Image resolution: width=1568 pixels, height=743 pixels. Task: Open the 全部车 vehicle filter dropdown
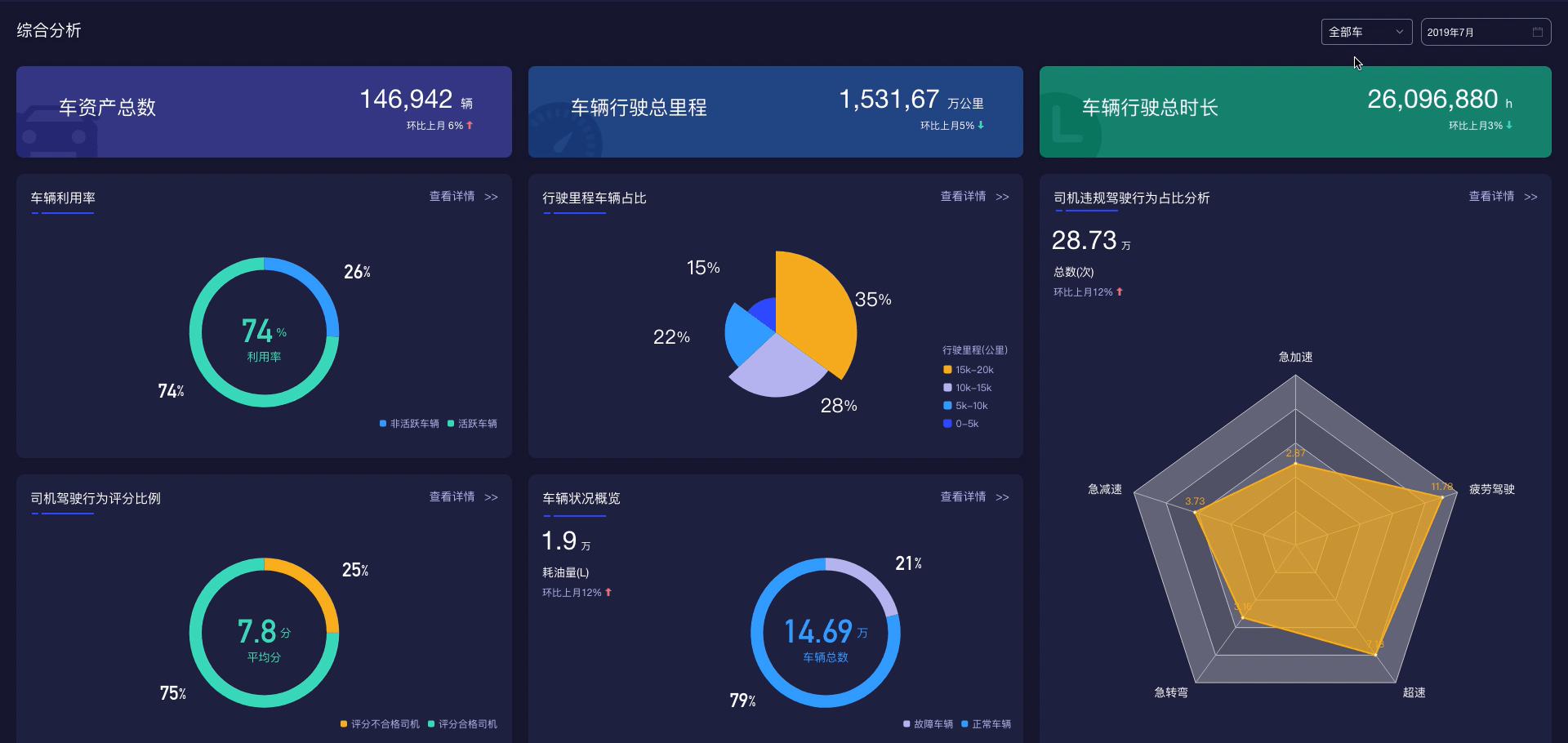(x=1366, y=32)
